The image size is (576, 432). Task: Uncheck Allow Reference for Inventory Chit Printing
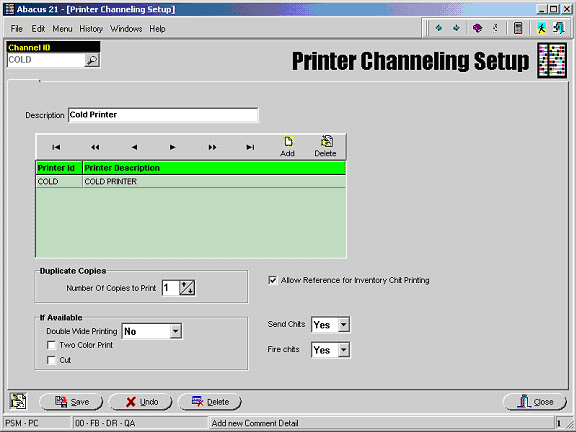pos(273,280)
